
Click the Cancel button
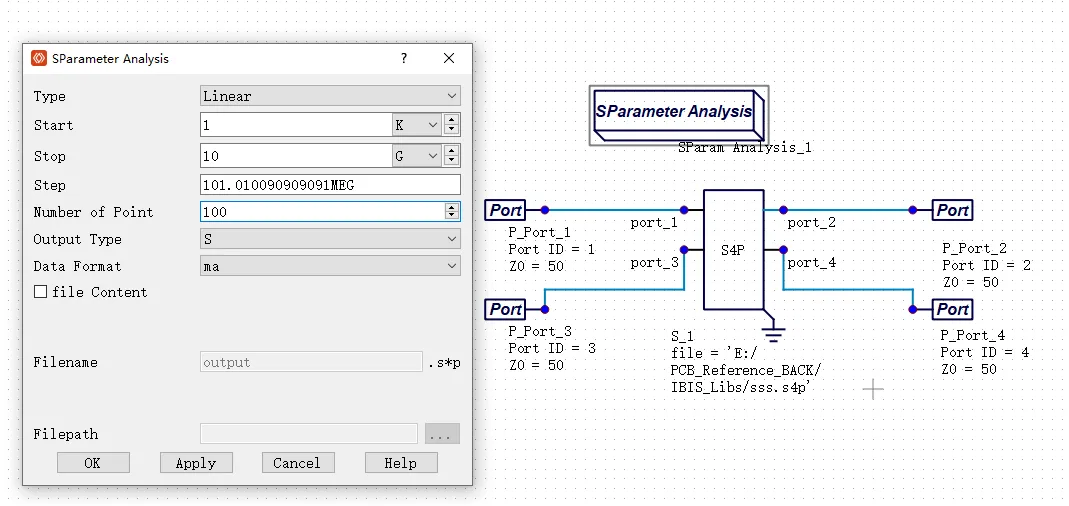(298, 462)
